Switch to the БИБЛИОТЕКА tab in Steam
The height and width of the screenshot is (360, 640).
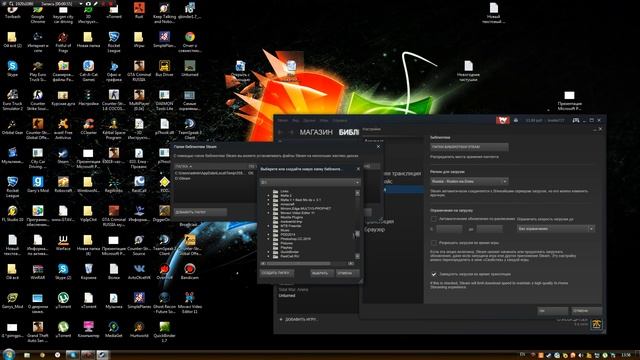click(349, 132)
